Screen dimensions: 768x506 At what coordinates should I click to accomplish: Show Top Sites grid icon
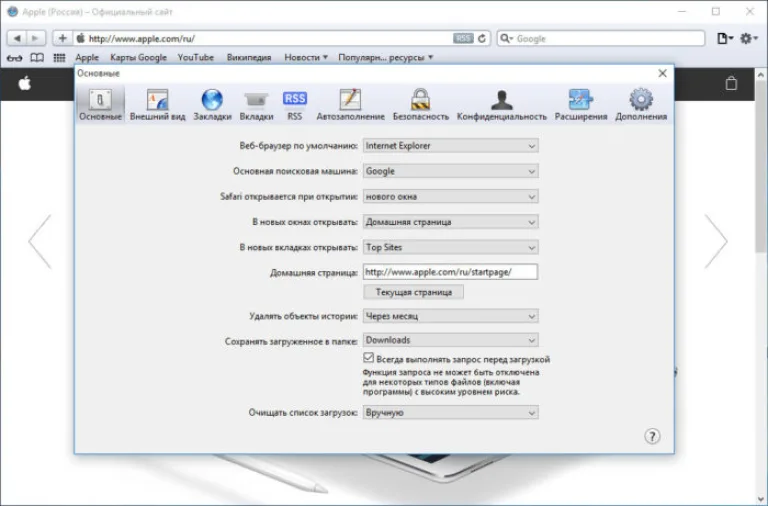pyautogui.click(x=59, y=58)
